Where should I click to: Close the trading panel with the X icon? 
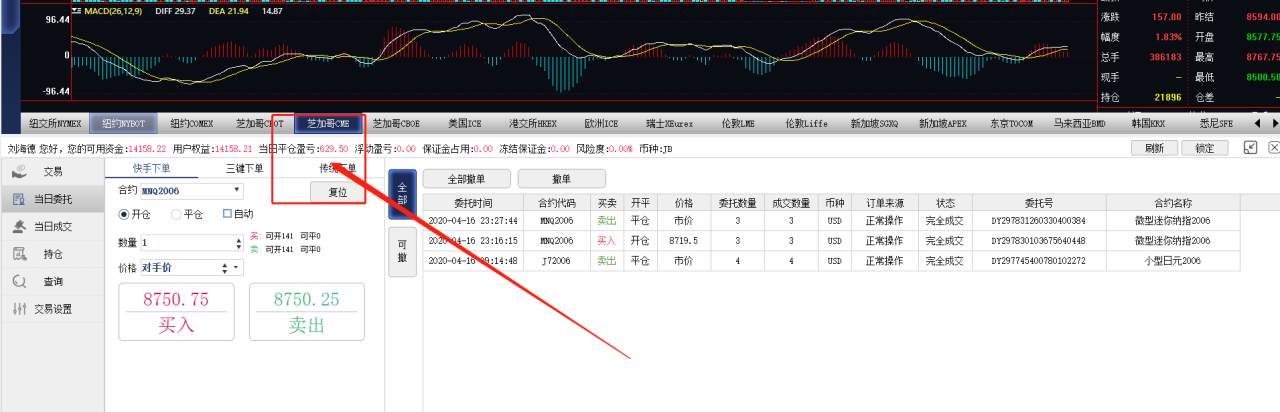click(x=1273, y=147)
